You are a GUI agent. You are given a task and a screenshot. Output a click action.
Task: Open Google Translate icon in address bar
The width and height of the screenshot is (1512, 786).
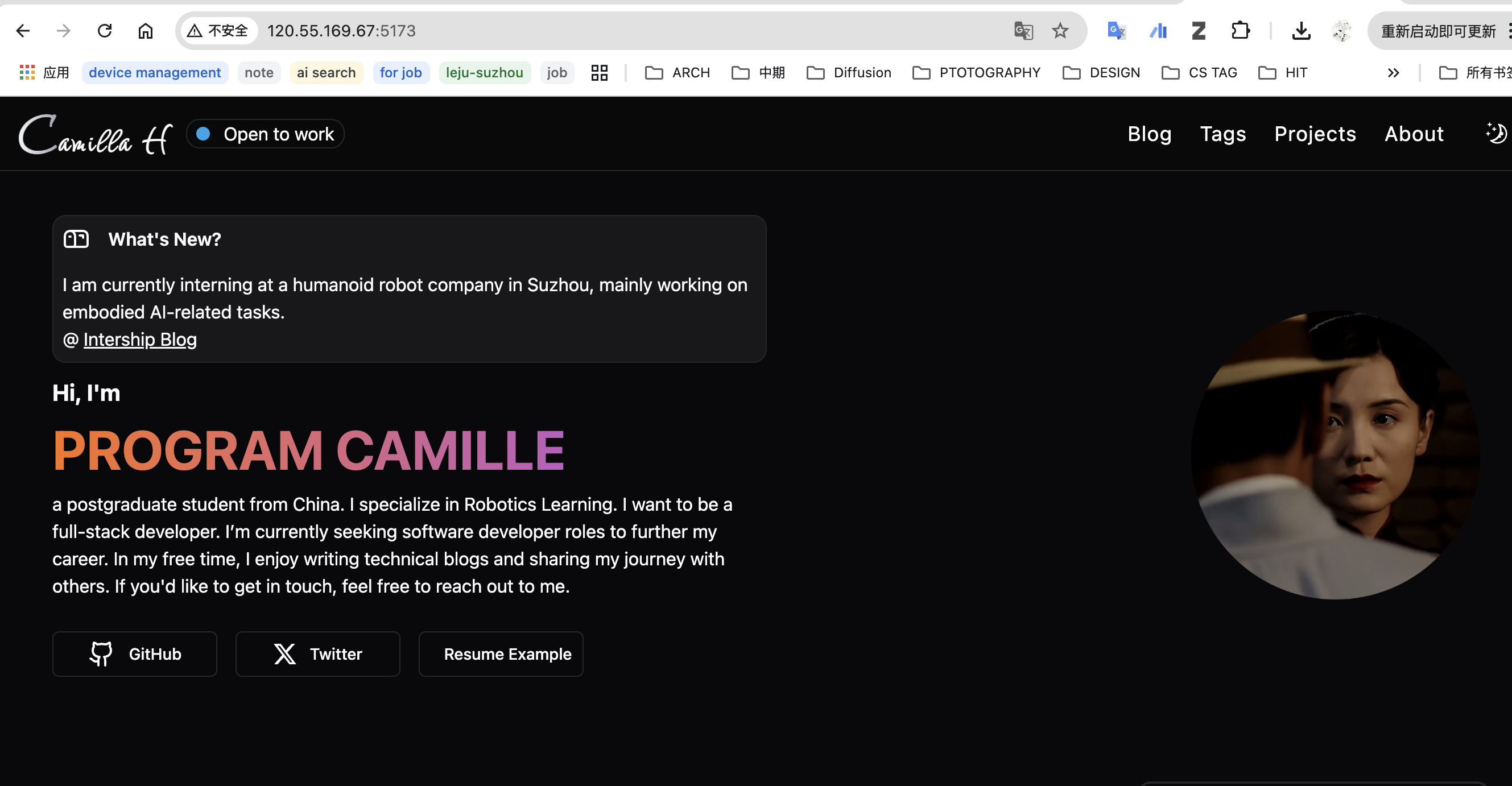pyautogui.click(x=1023, y=31)
